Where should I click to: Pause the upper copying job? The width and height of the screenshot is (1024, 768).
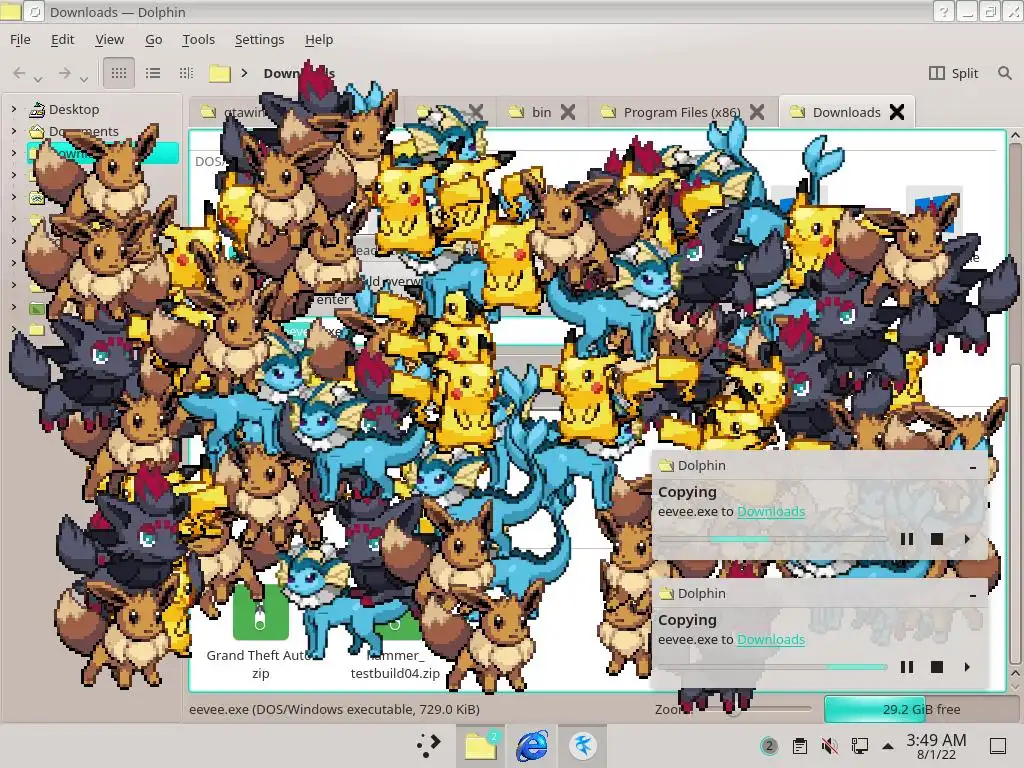pos(906,539)
